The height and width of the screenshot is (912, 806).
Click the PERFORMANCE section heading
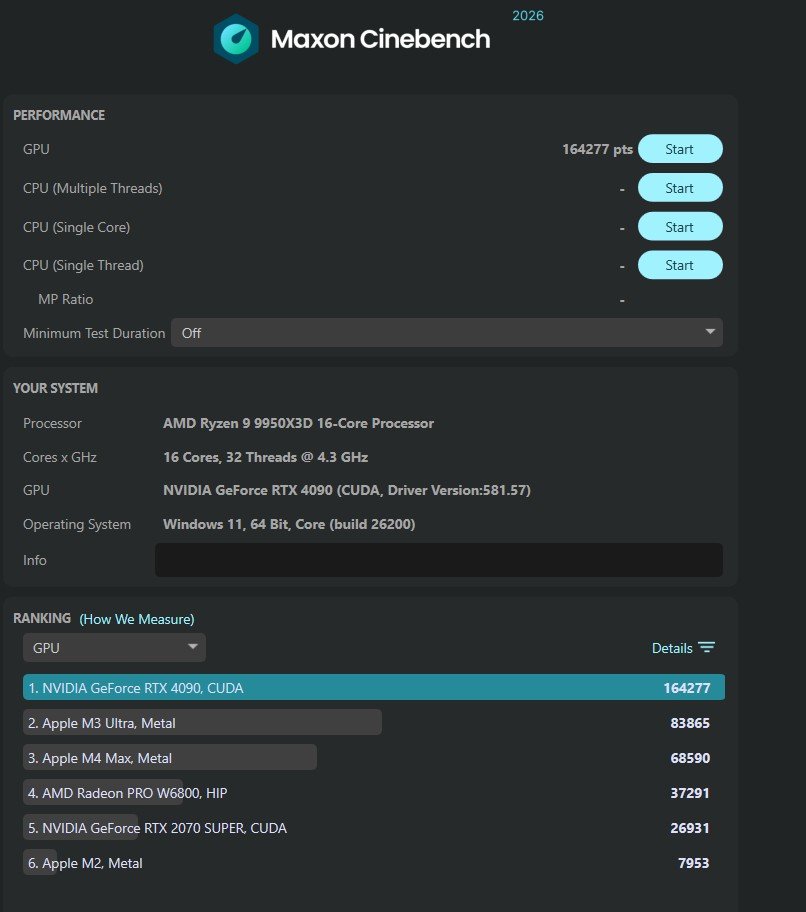pos(59,115)
